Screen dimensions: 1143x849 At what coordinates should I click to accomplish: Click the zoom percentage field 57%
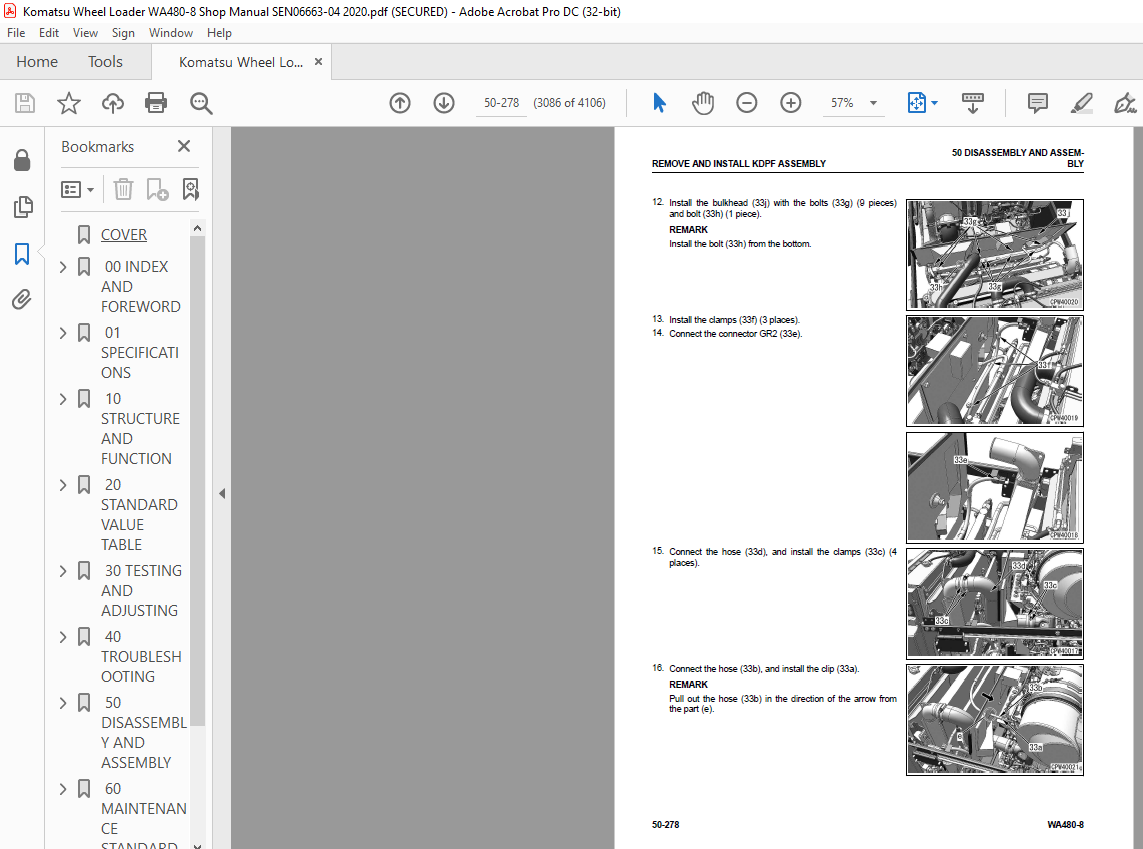(843, 103)
